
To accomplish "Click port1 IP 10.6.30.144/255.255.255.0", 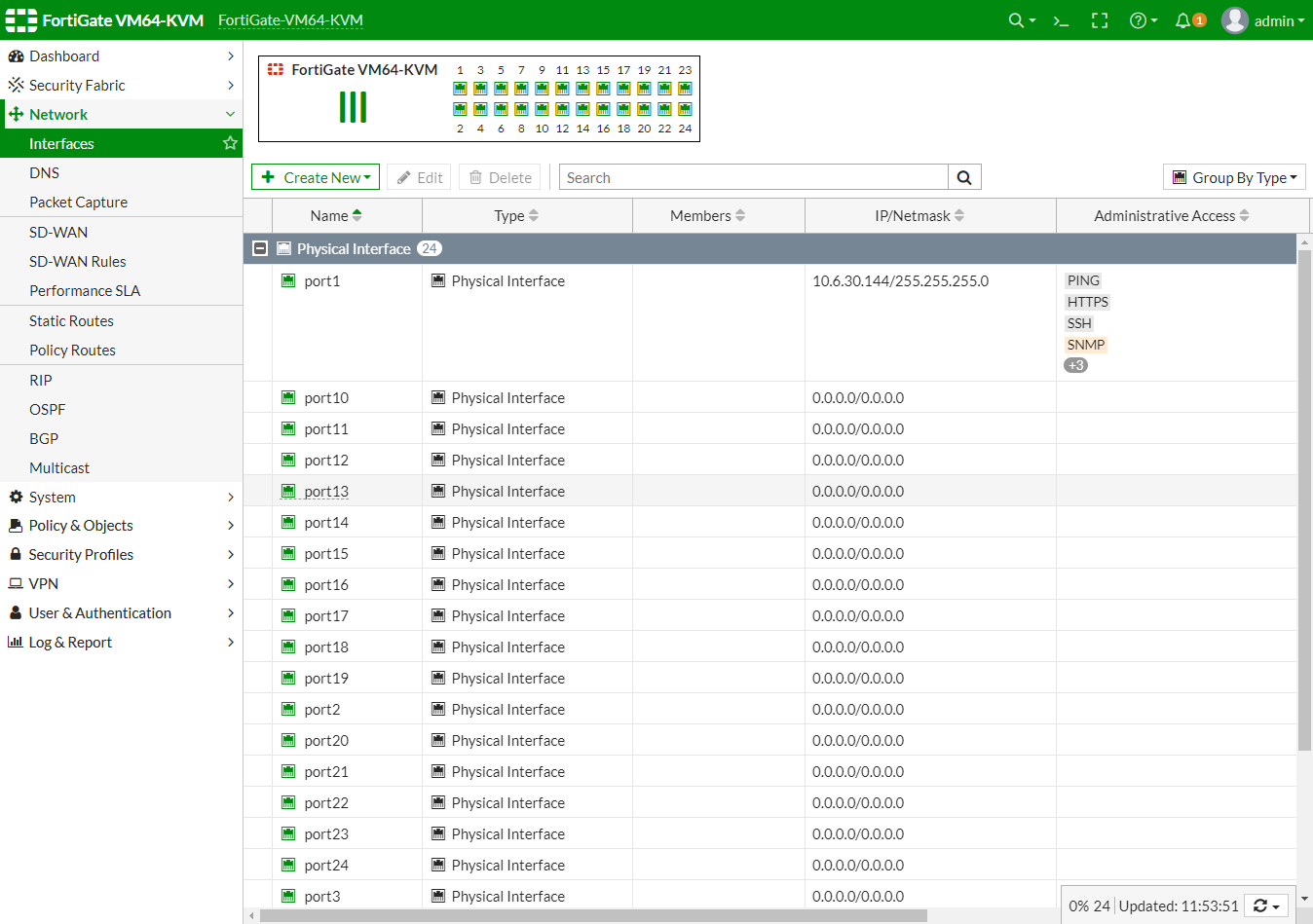I will [901, 281].
